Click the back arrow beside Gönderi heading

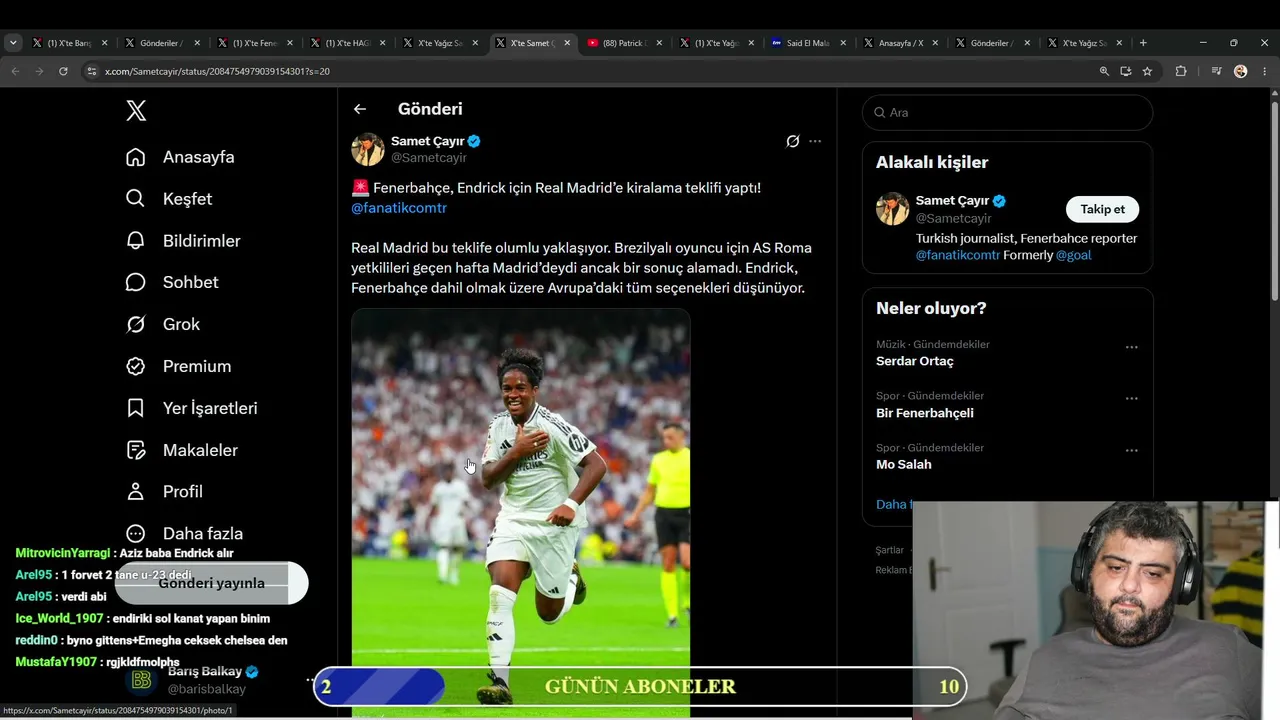pos(360,109)
